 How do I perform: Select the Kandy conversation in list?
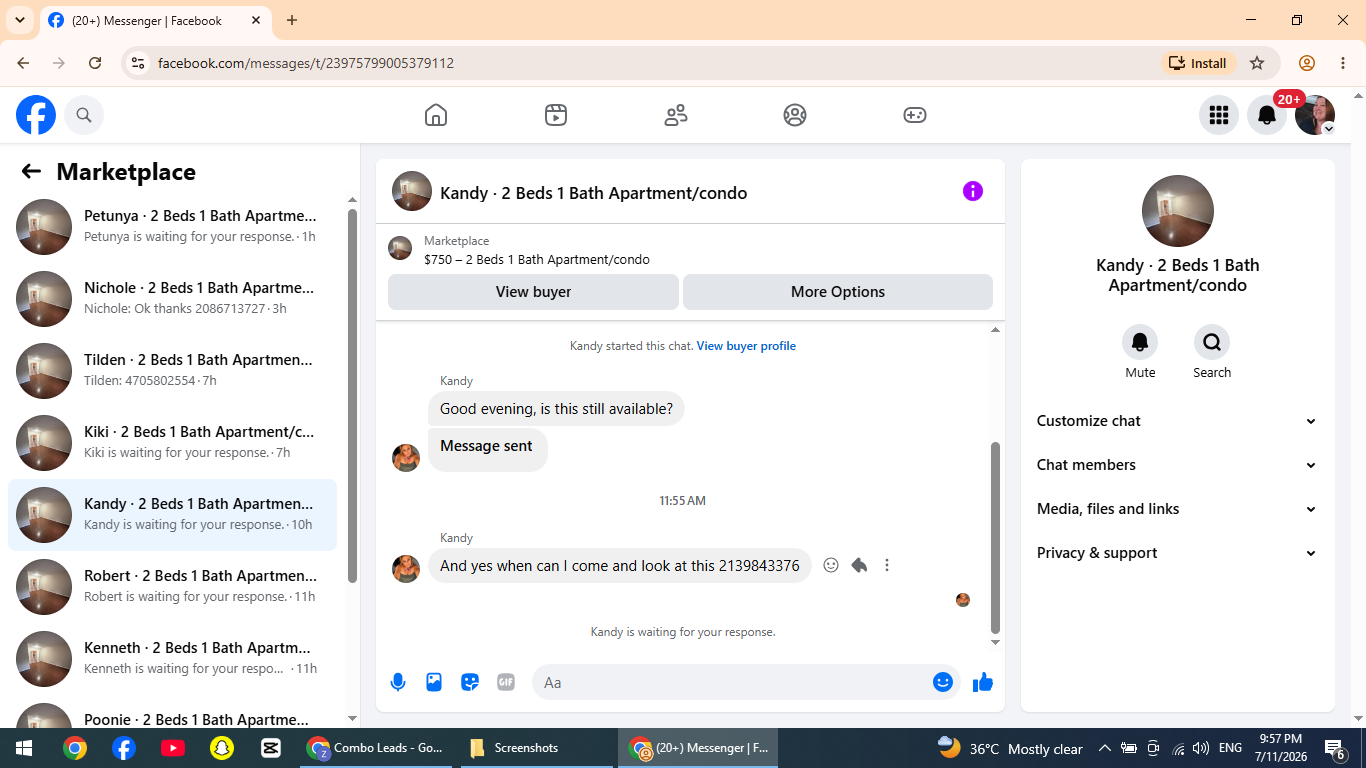[173, 515]
